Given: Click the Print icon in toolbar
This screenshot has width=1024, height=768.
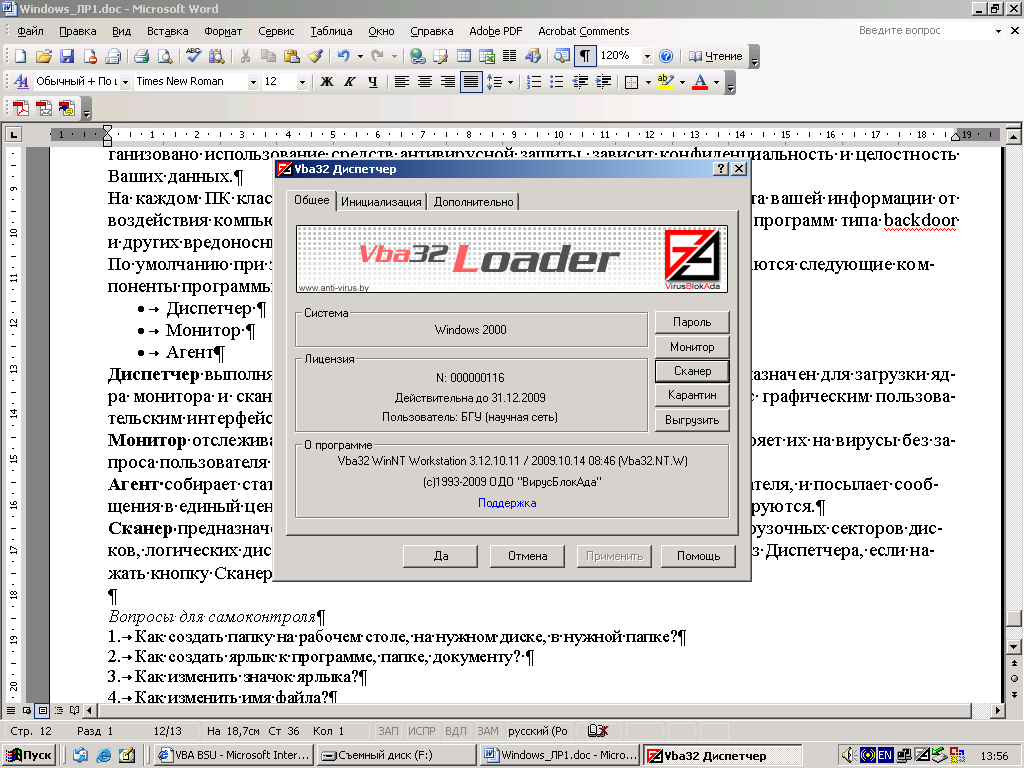Looking at the screenshot, I should click(x=142, y=56).
